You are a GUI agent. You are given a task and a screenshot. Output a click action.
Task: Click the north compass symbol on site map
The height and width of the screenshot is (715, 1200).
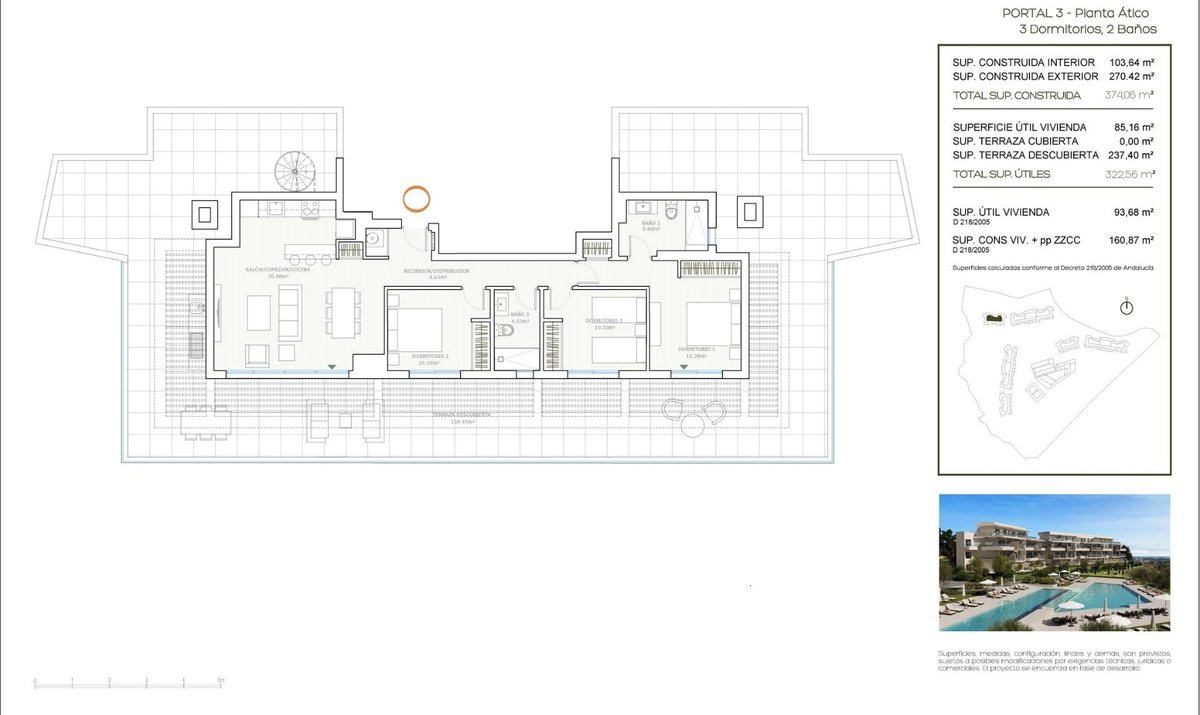1126,306
